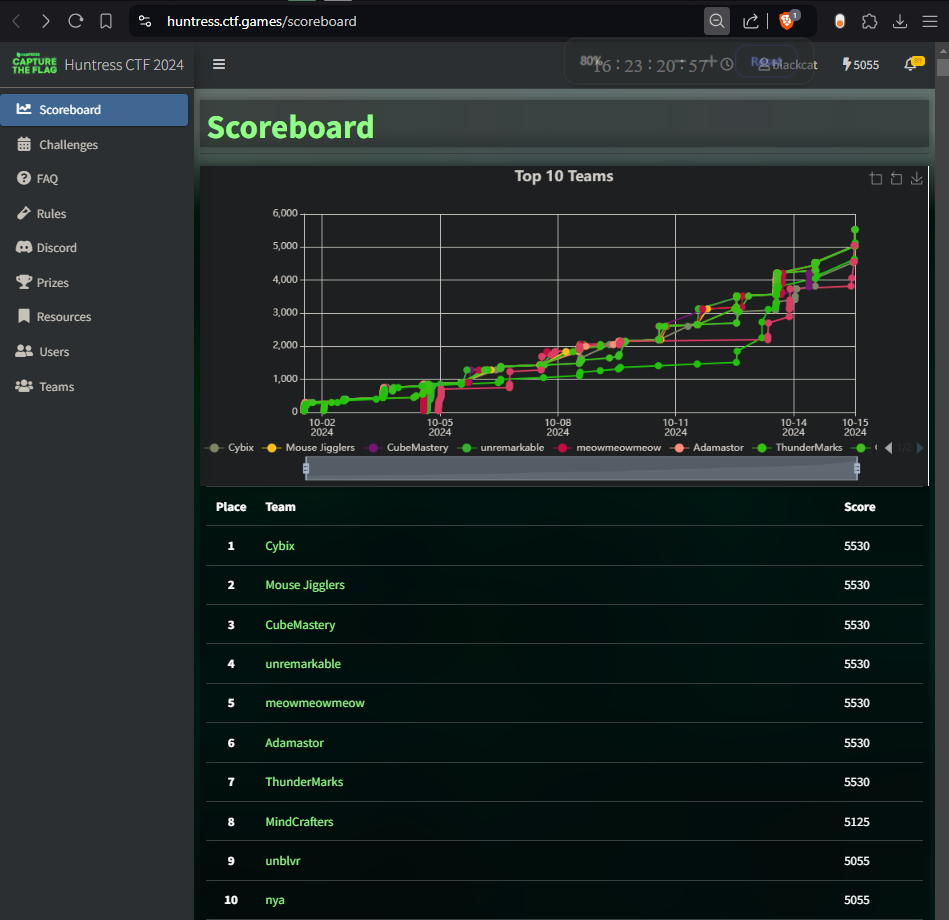949x920 pixels.
Task: Open ThunderMarks team link
Action: coord(304,782)
